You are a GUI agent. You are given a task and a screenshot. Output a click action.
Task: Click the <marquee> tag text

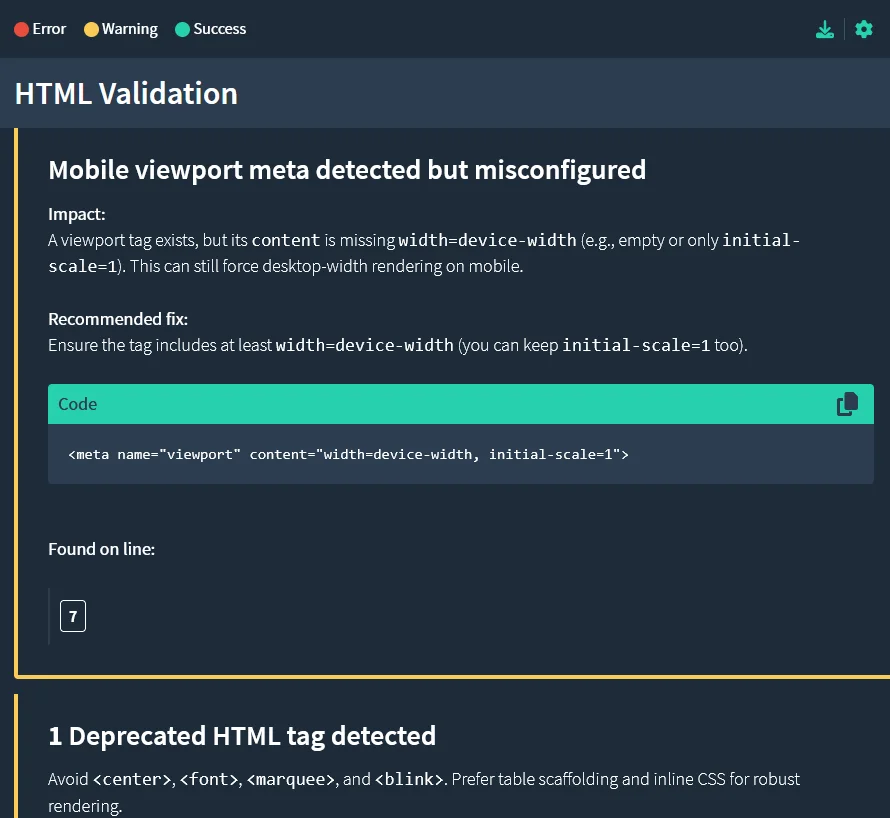(x=290, y=779)
